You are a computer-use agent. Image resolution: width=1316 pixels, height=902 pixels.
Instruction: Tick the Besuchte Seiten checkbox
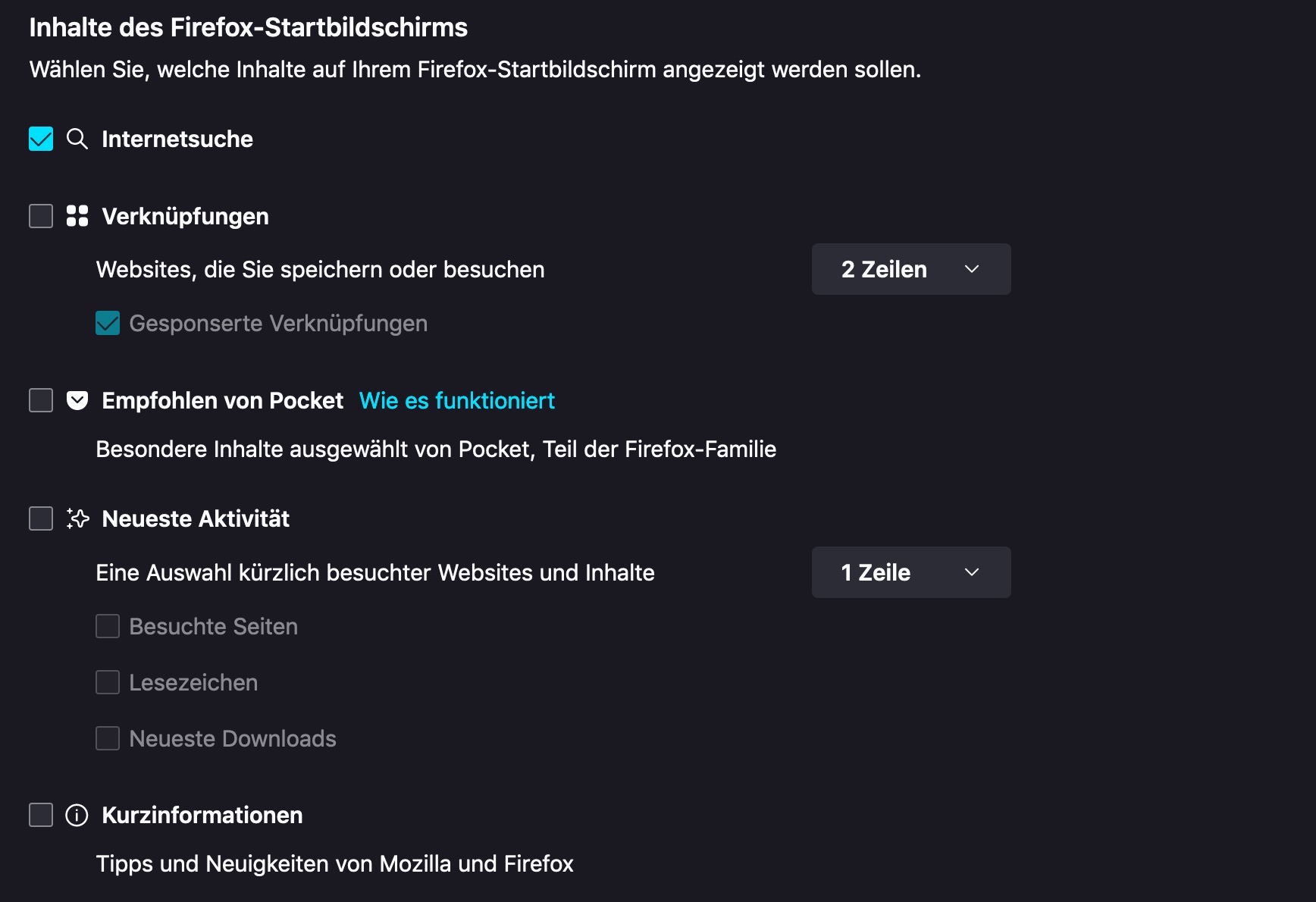click(x=108, y=626)
